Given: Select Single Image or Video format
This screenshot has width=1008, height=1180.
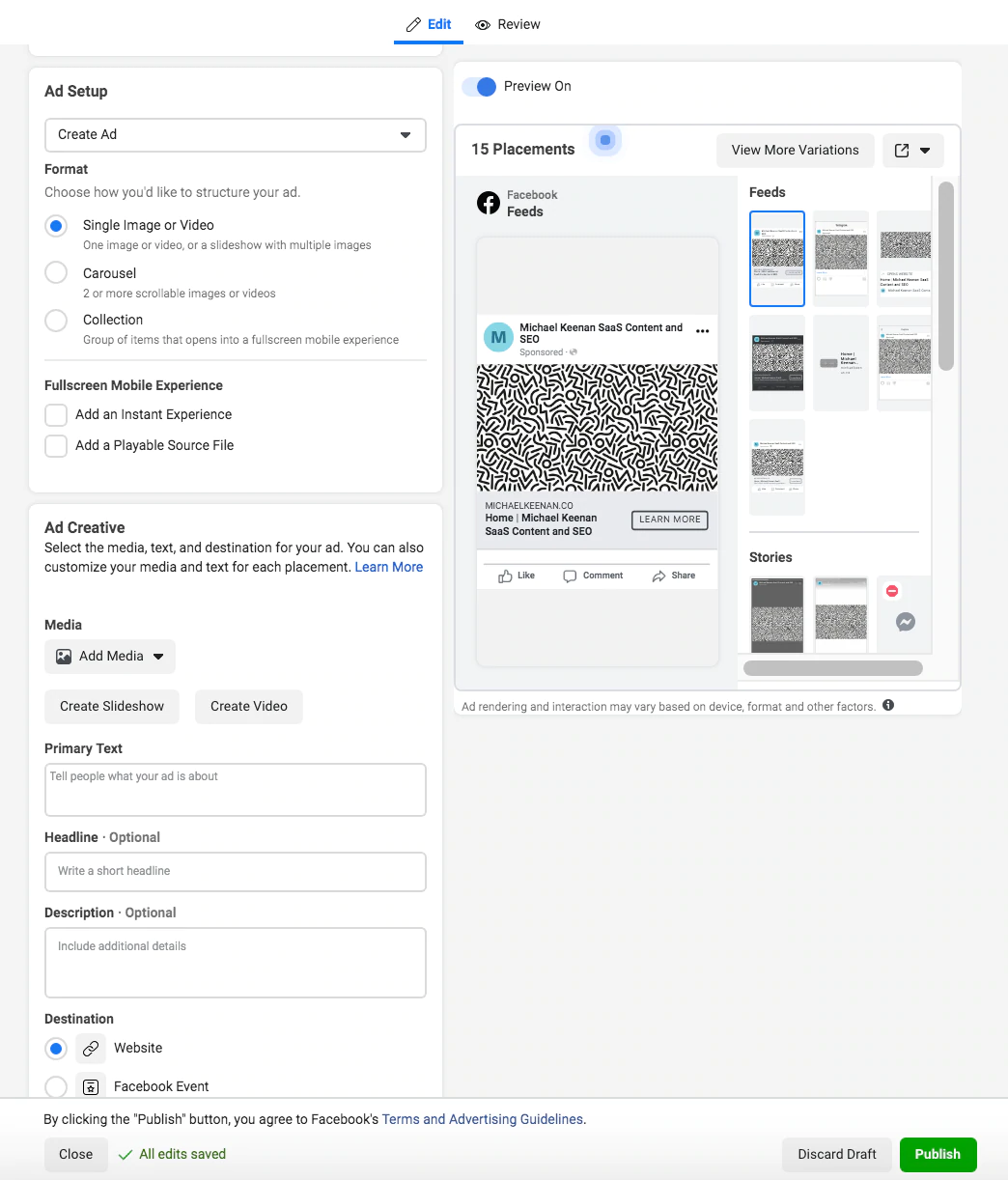Looking at the screenshot, I should [56, 226].
